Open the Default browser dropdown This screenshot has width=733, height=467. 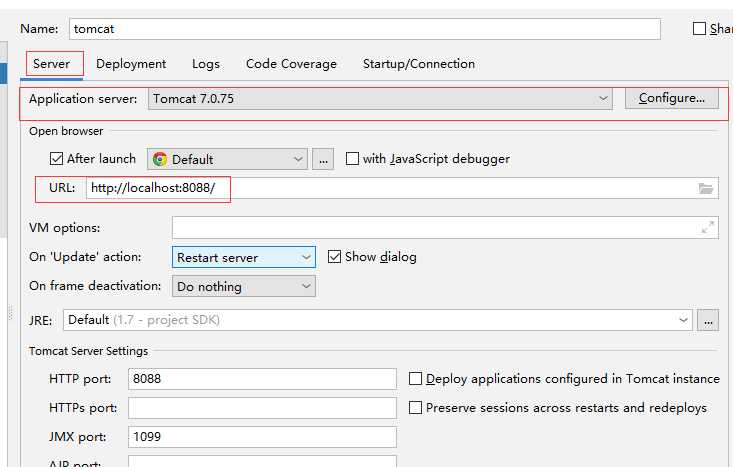point(227,159)
